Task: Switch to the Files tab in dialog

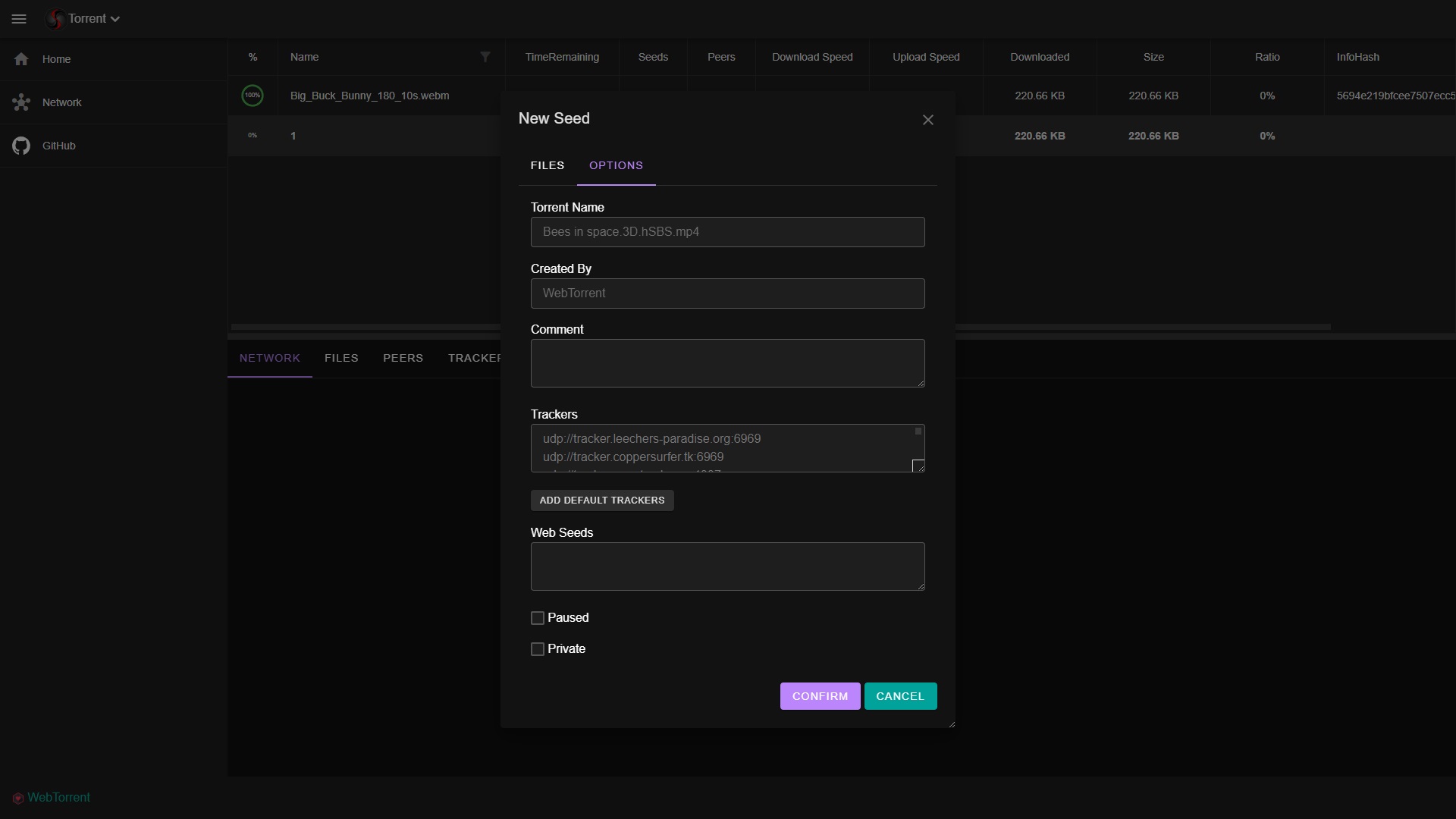Action: pyautogui.click(x=547, y=165)
